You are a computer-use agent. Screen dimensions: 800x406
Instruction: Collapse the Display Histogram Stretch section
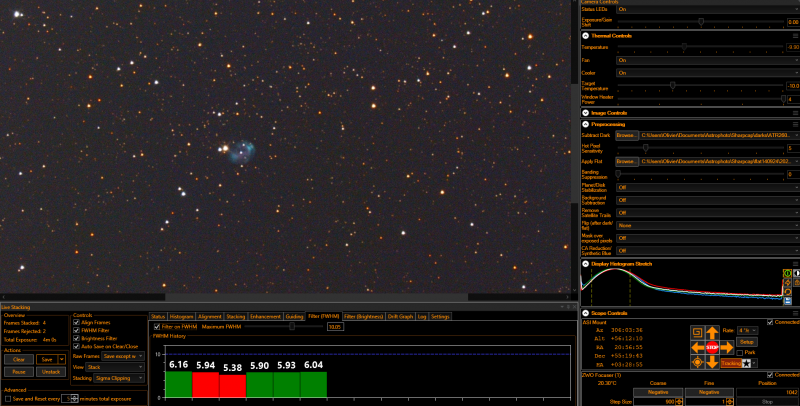click(x=586, y=264)
